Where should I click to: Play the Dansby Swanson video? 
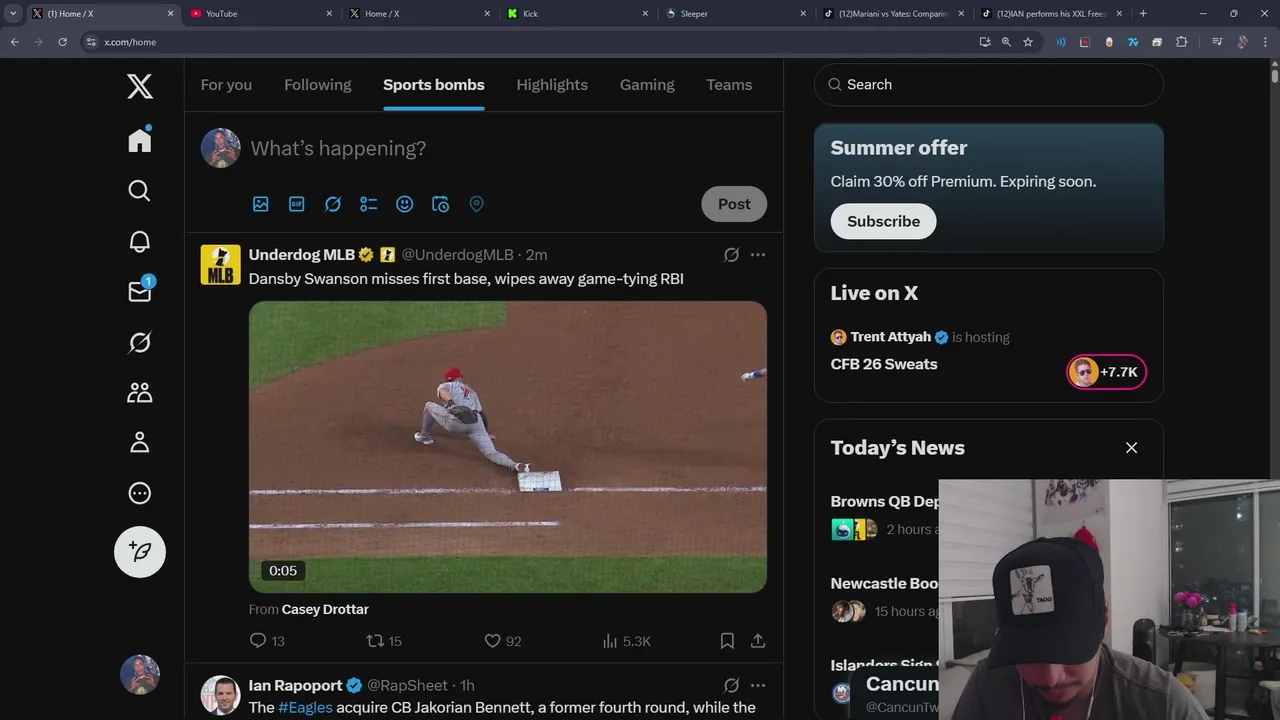click(x=508, y=447)
